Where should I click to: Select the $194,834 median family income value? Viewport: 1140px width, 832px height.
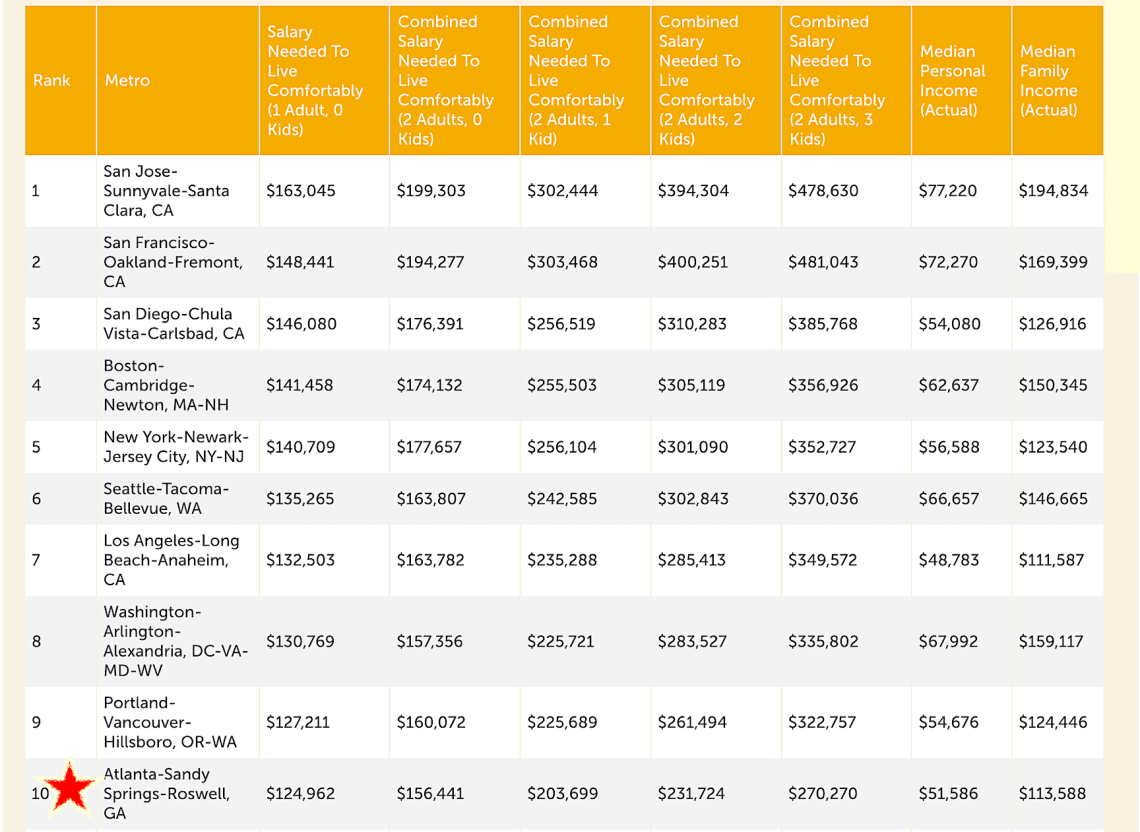pyautogui.click(x=1053, y=190)
